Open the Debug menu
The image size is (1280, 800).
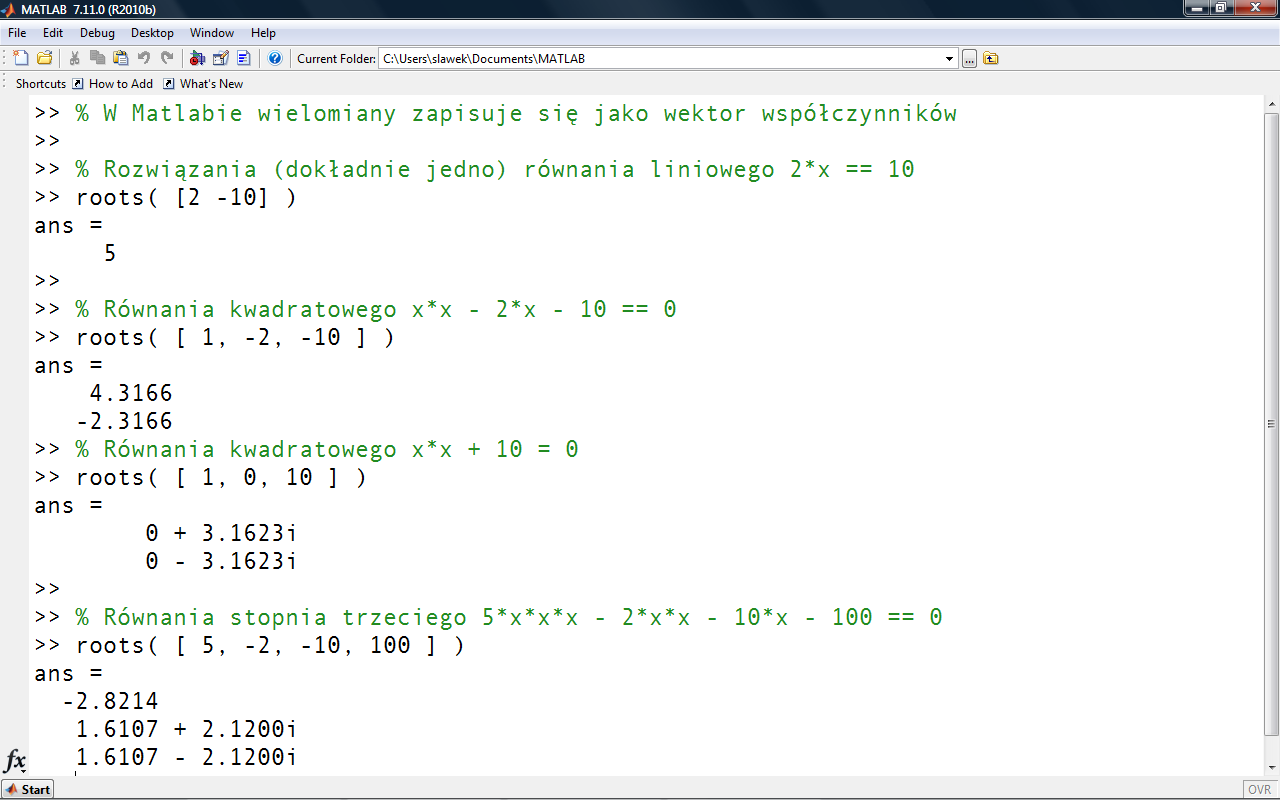[97, 33]
